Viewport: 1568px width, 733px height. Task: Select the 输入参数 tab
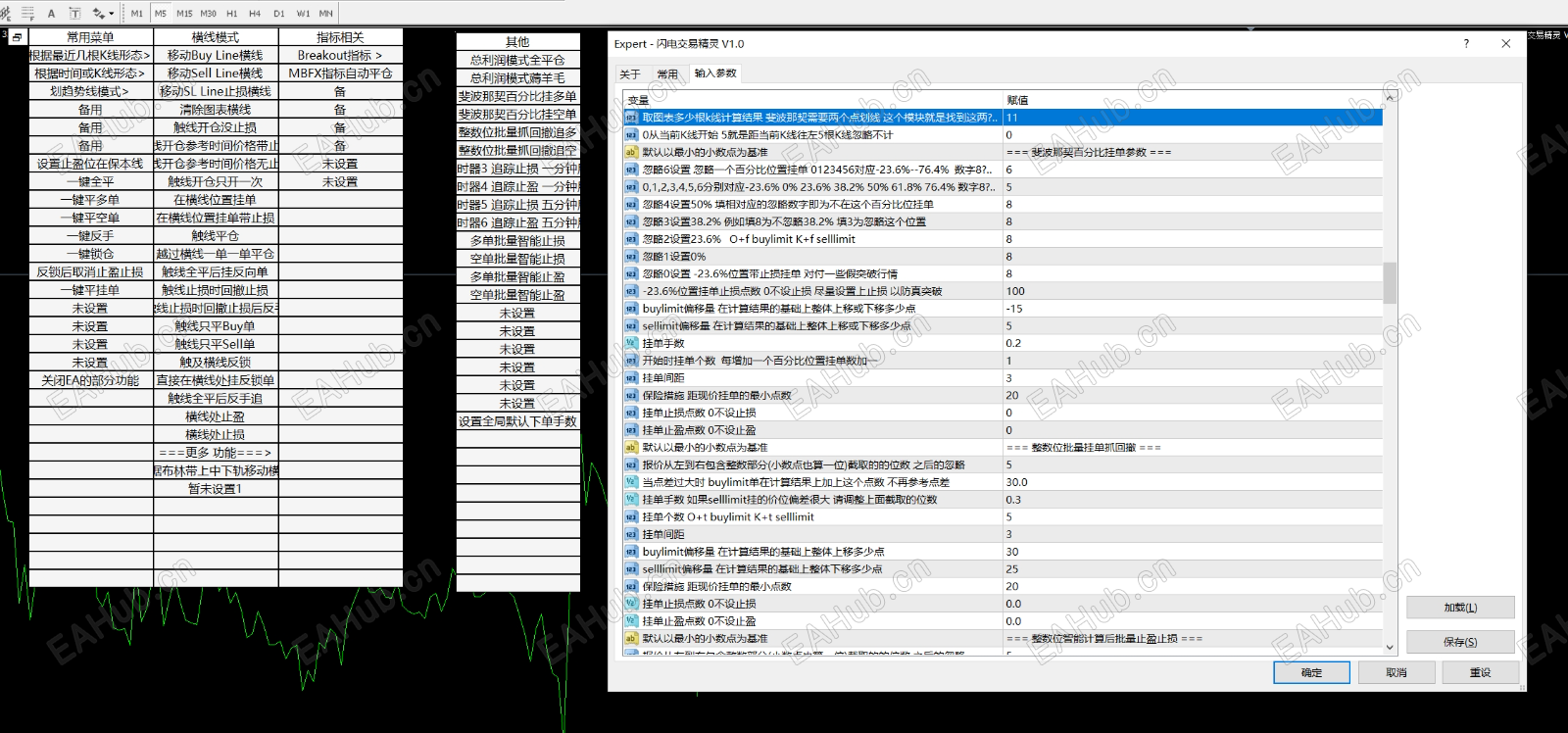tap(715, 73)
